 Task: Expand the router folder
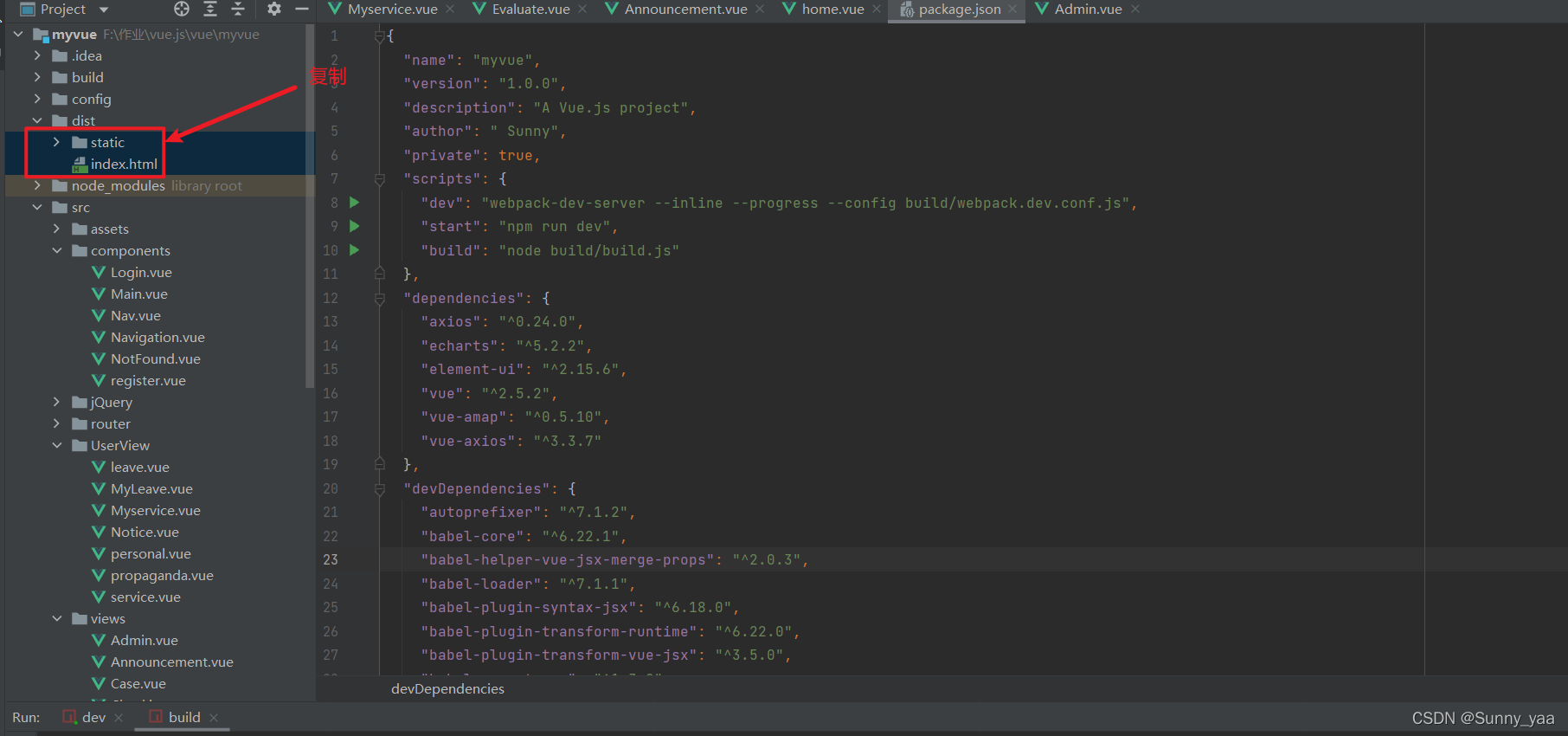pos(56,423)
